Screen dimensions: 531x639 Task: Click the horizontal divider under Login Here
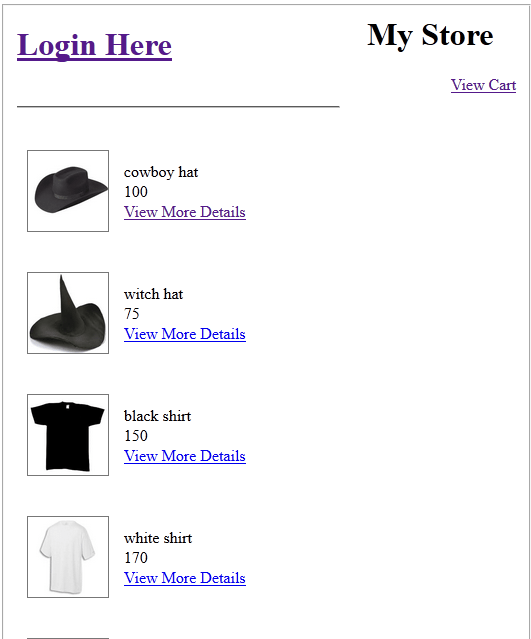tap(178, 107)
